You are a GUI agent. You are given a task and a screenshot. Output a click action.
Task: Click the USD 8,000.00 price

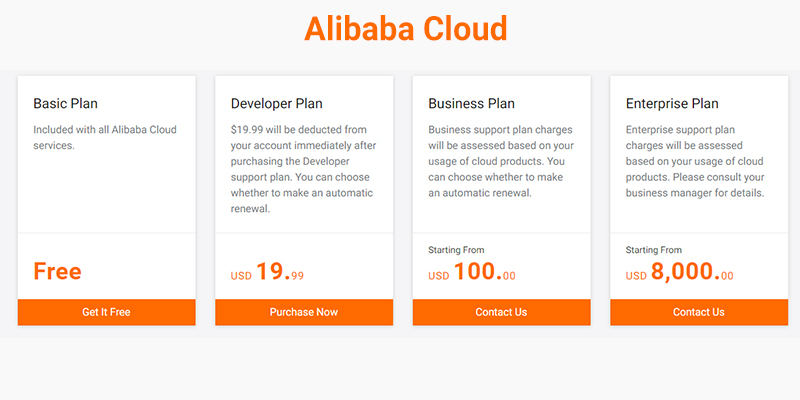680,272
